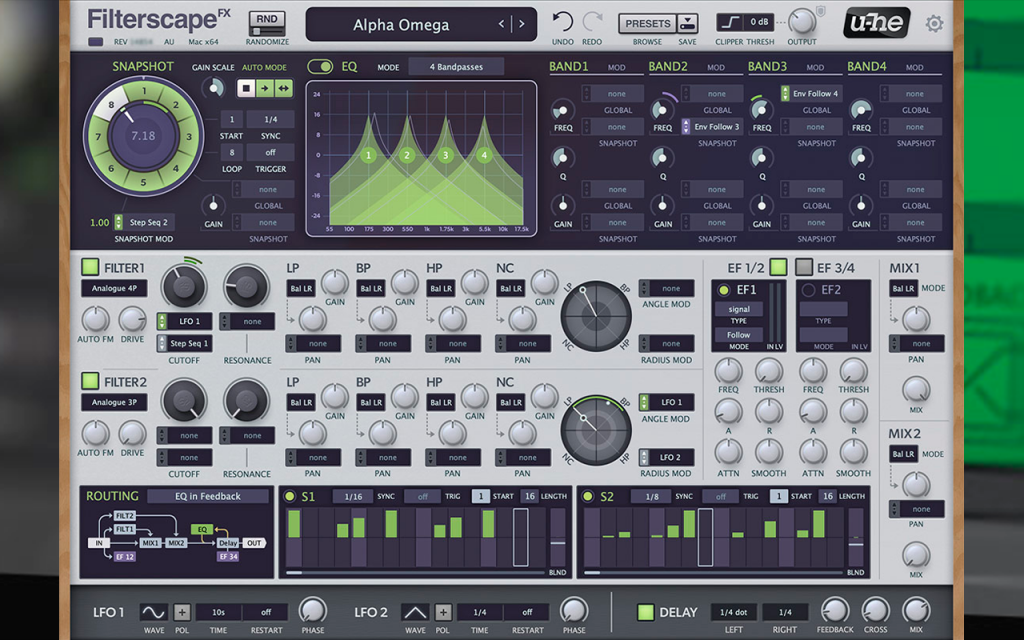Click the EQ block in routing diagram
This screenshot has width=1024, height=640.
[x=202, y=530]
